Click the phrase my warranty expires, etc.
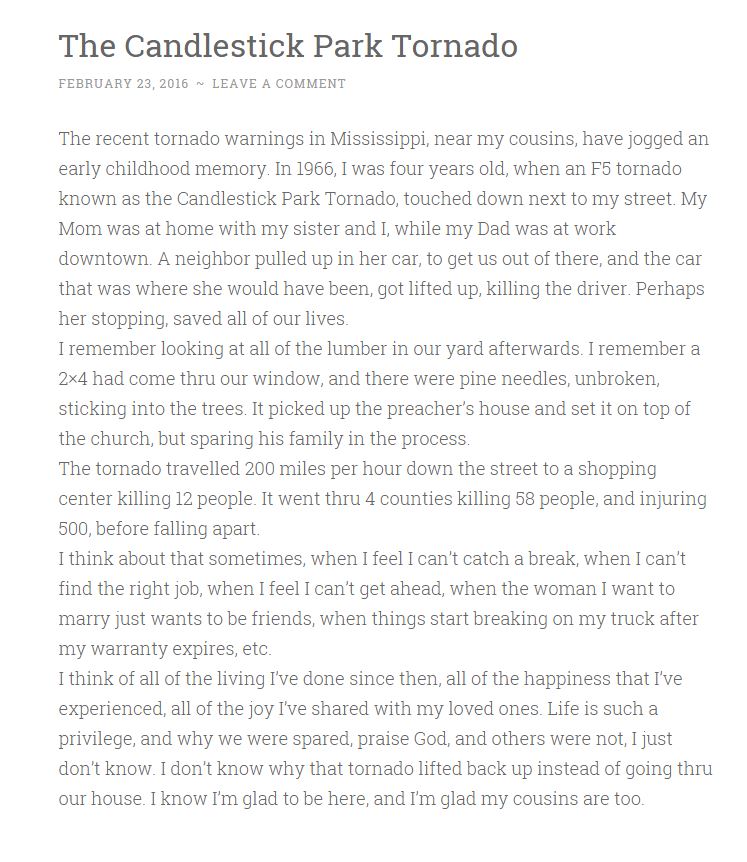 point(165,649)
